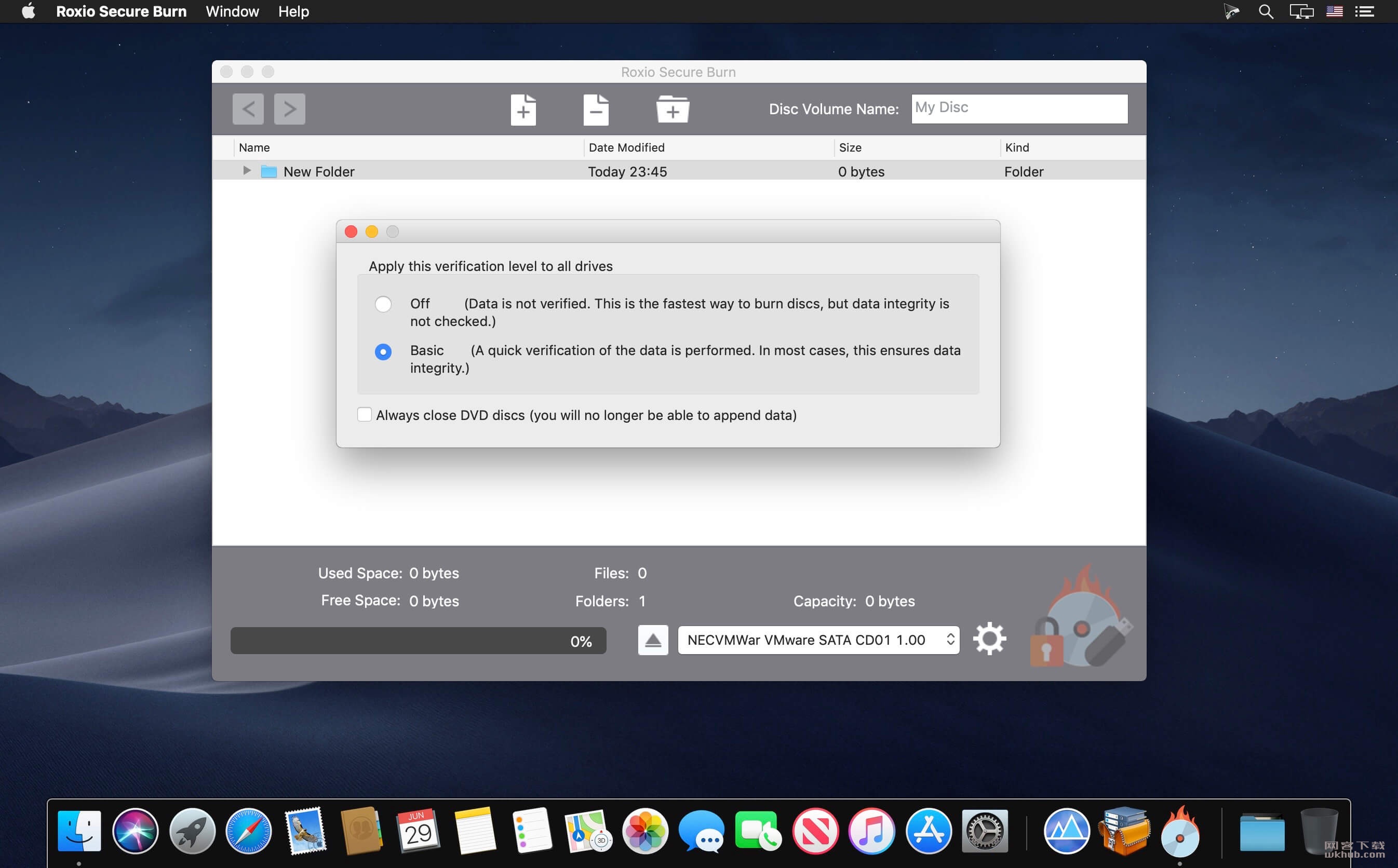Select the New Folder row

pyautogui.click(x=679, y=171)
